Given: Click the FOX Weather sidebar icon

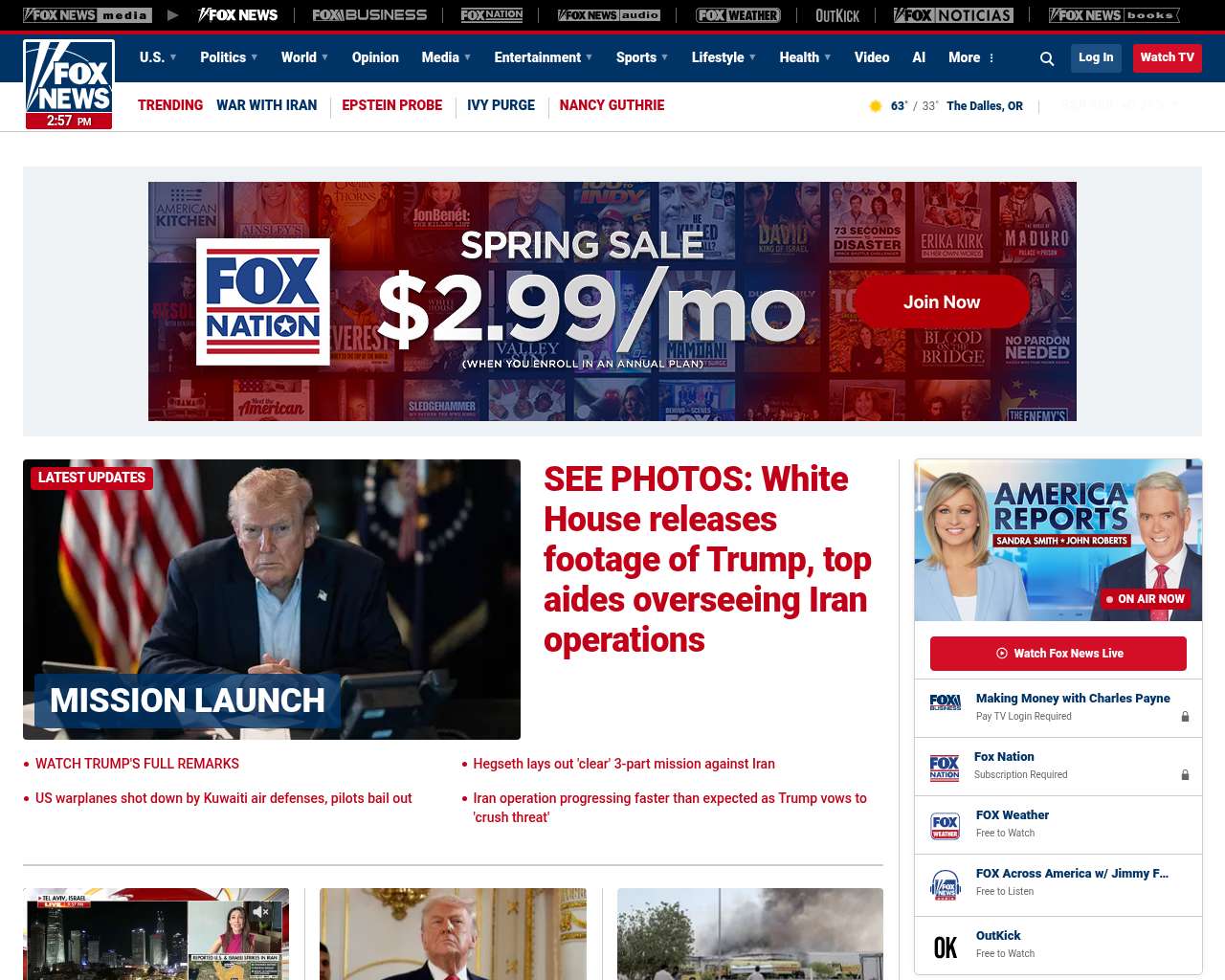Looking at the screenshot, I should point(946,826).
